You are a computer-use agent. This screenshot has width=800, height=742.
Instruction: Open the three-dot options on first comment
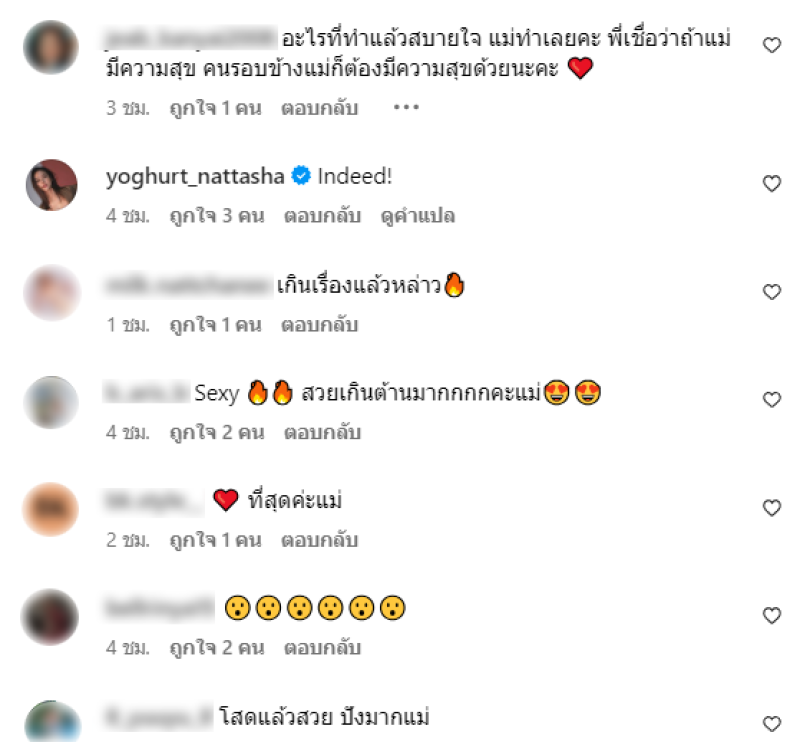point(406,107)
